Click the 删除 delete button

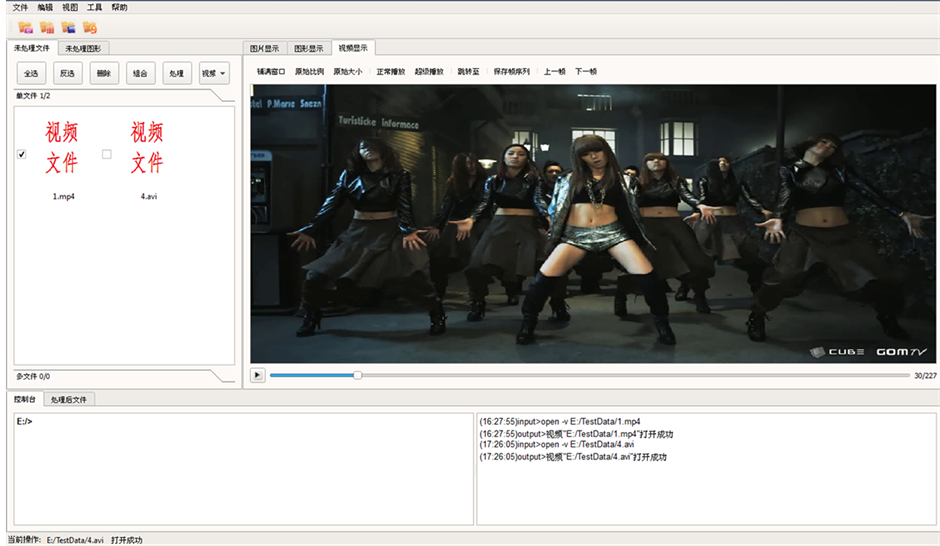[103, 73]
